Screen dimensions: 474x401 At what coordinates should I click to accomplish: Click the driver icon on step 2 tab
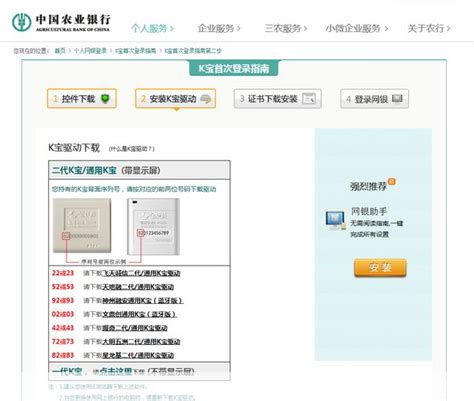point(206,99)
